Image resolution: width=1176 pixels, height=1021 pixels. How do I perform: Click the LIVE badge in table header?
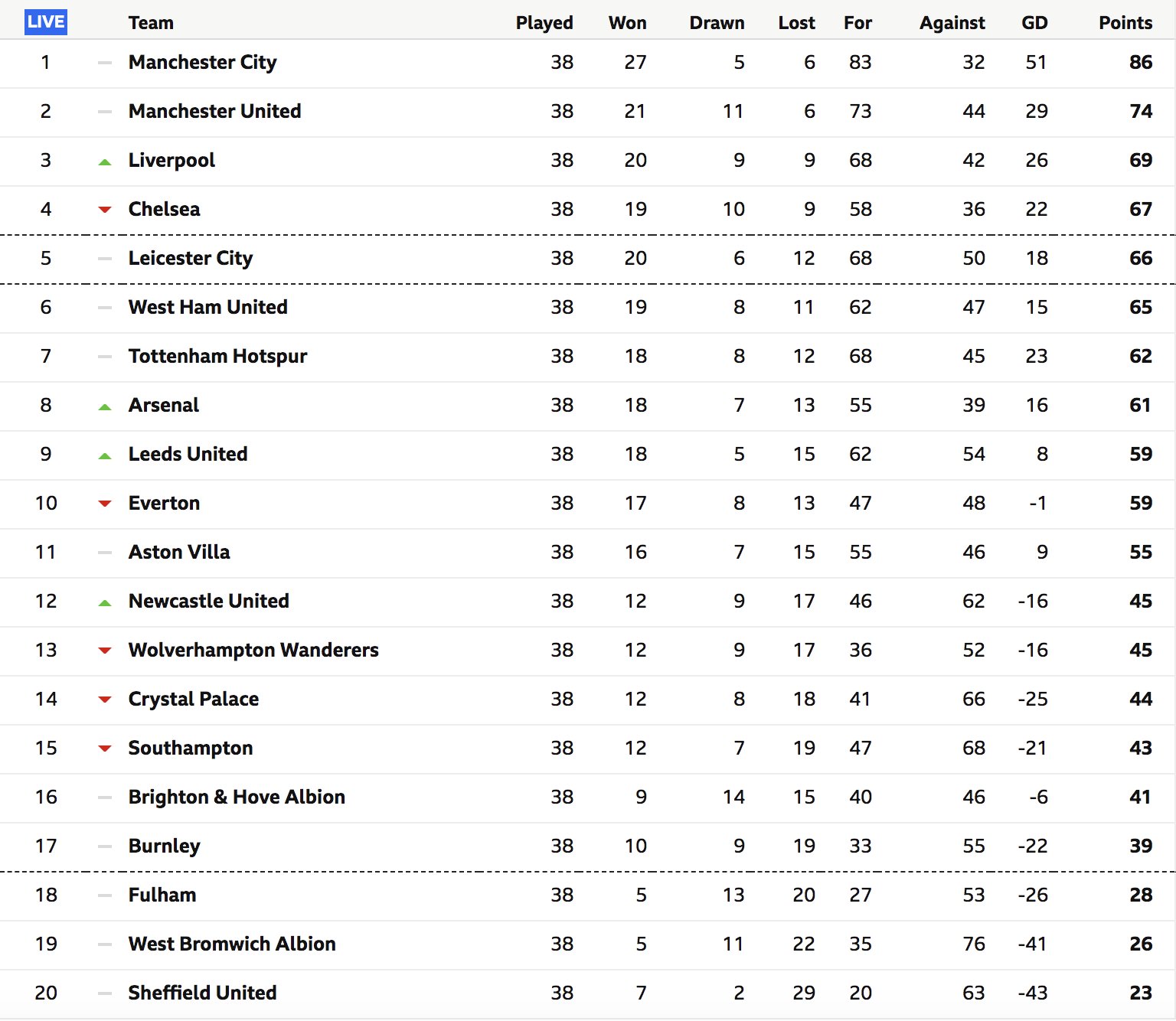click(x=46, y=22)
